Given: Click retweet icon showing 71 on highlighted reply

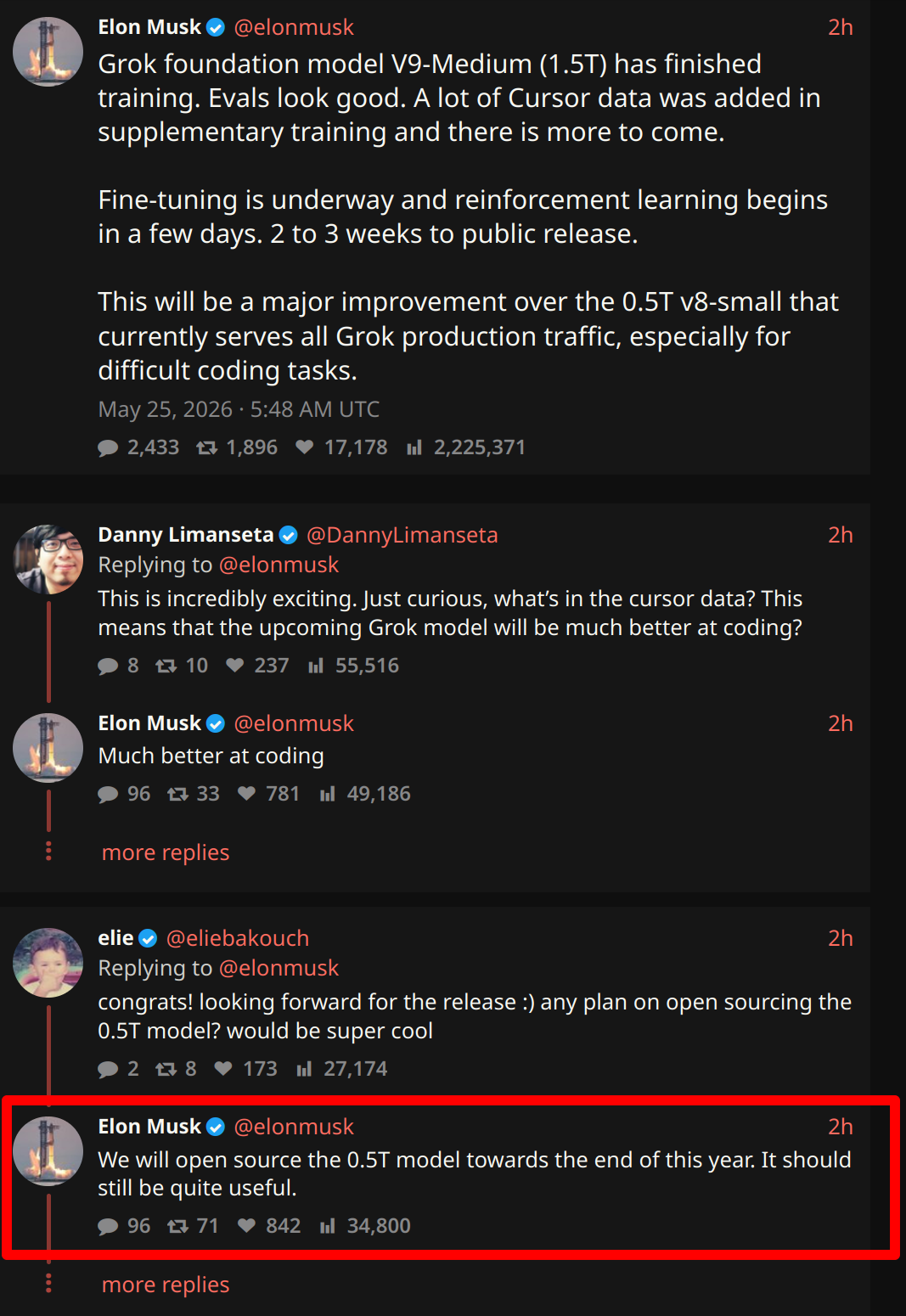Looking at the screenshot, I should (177, 1226).
